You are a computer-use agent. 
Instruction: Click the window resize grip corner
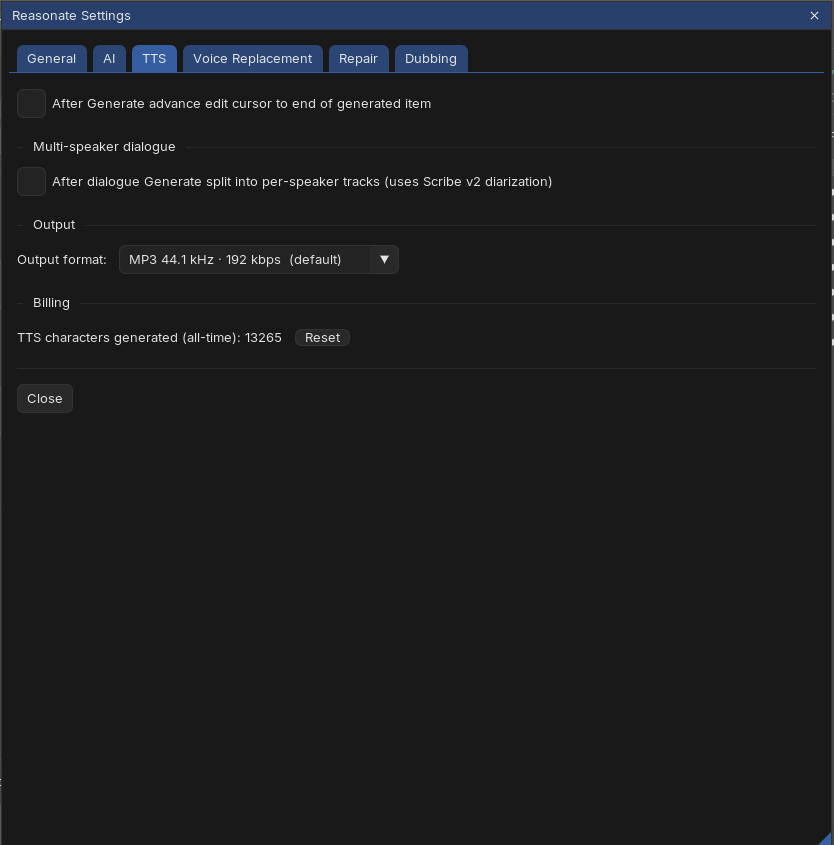click(x=828, y=839)
